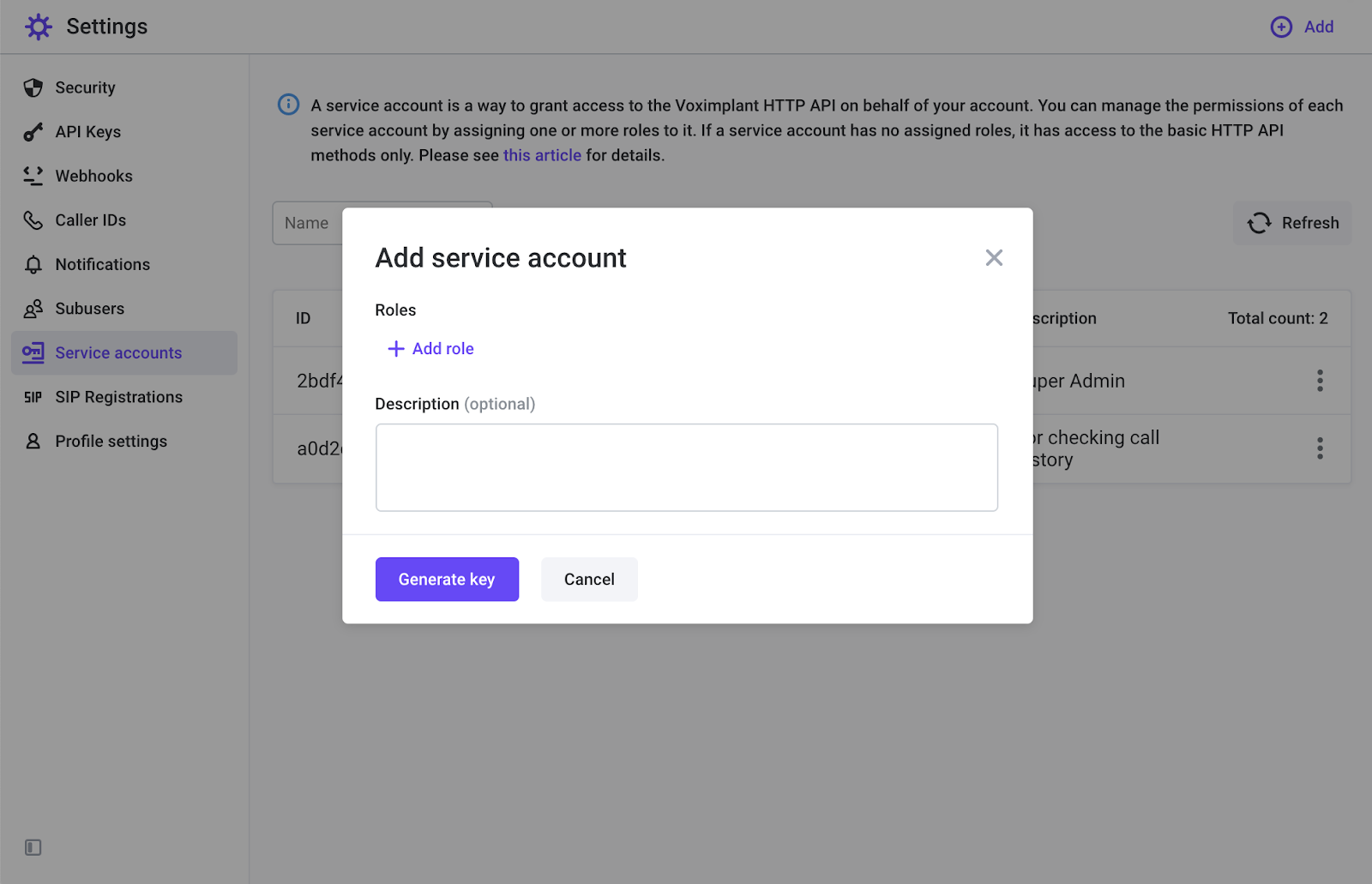Click the Caller IDs phone icon

[33, 220]
